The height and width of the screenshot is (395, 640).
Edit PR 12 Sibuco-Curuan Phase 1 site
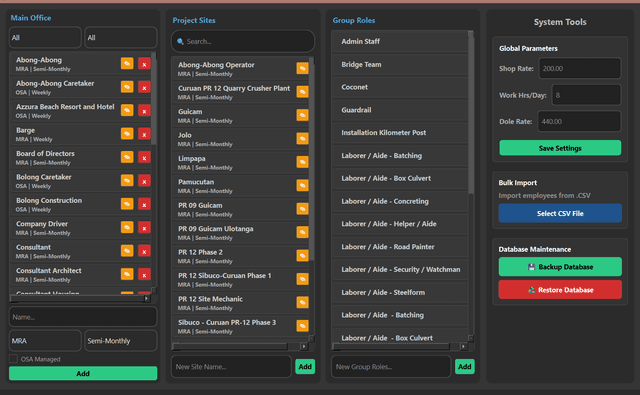tap(302, 279)
